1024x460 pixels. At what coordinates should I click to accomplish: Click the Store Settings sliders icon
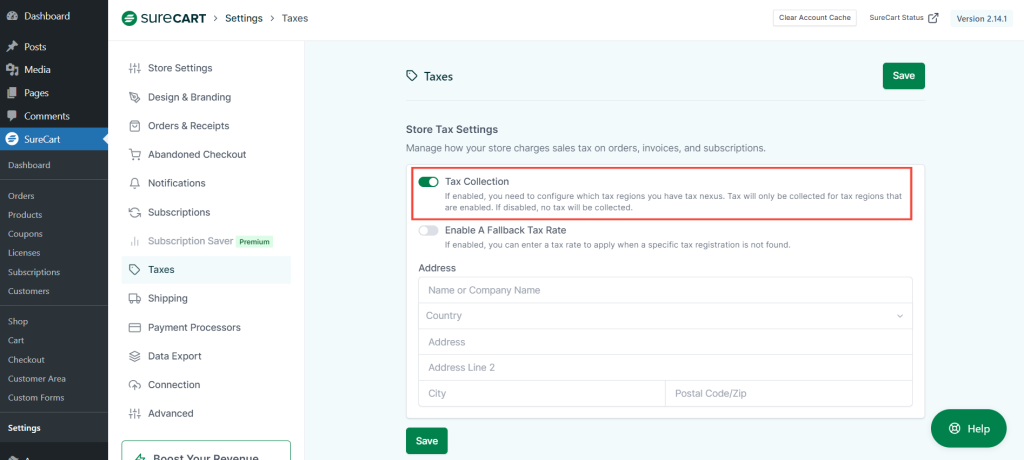point(135,68)
